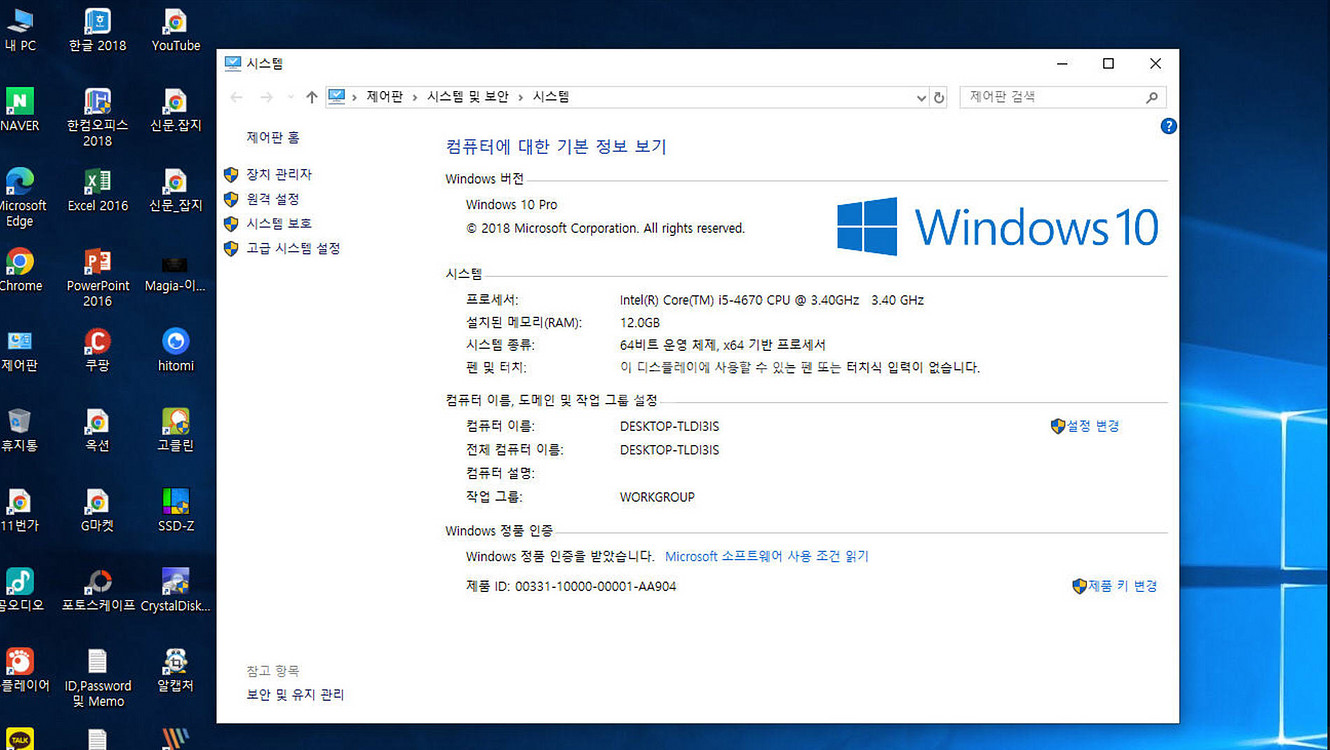Select the 제어판 breadcrumb

coord(384,97)
